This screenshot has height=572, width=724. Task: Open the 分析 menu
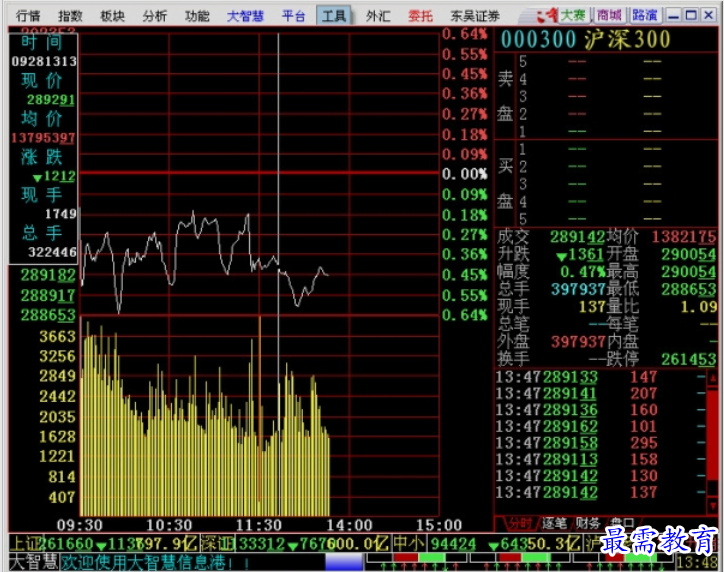click(x=155, y=16)
